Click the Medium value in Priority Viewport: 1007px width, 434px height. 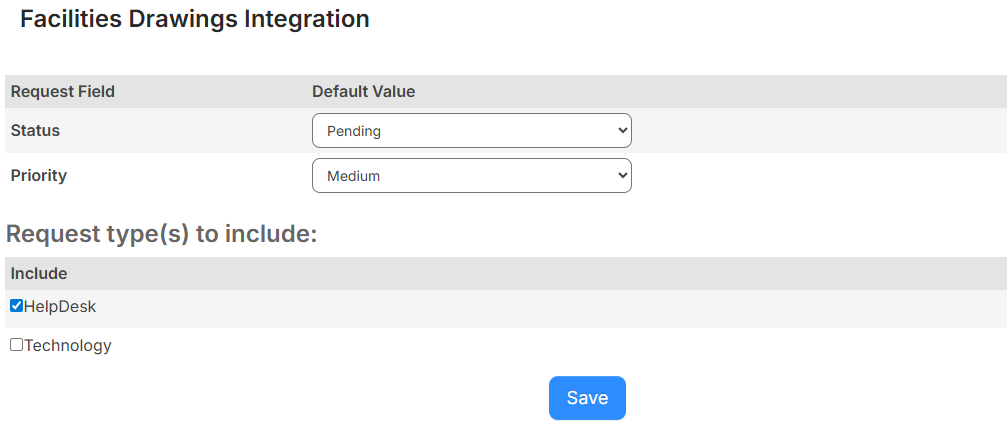[x=354, y=176]
